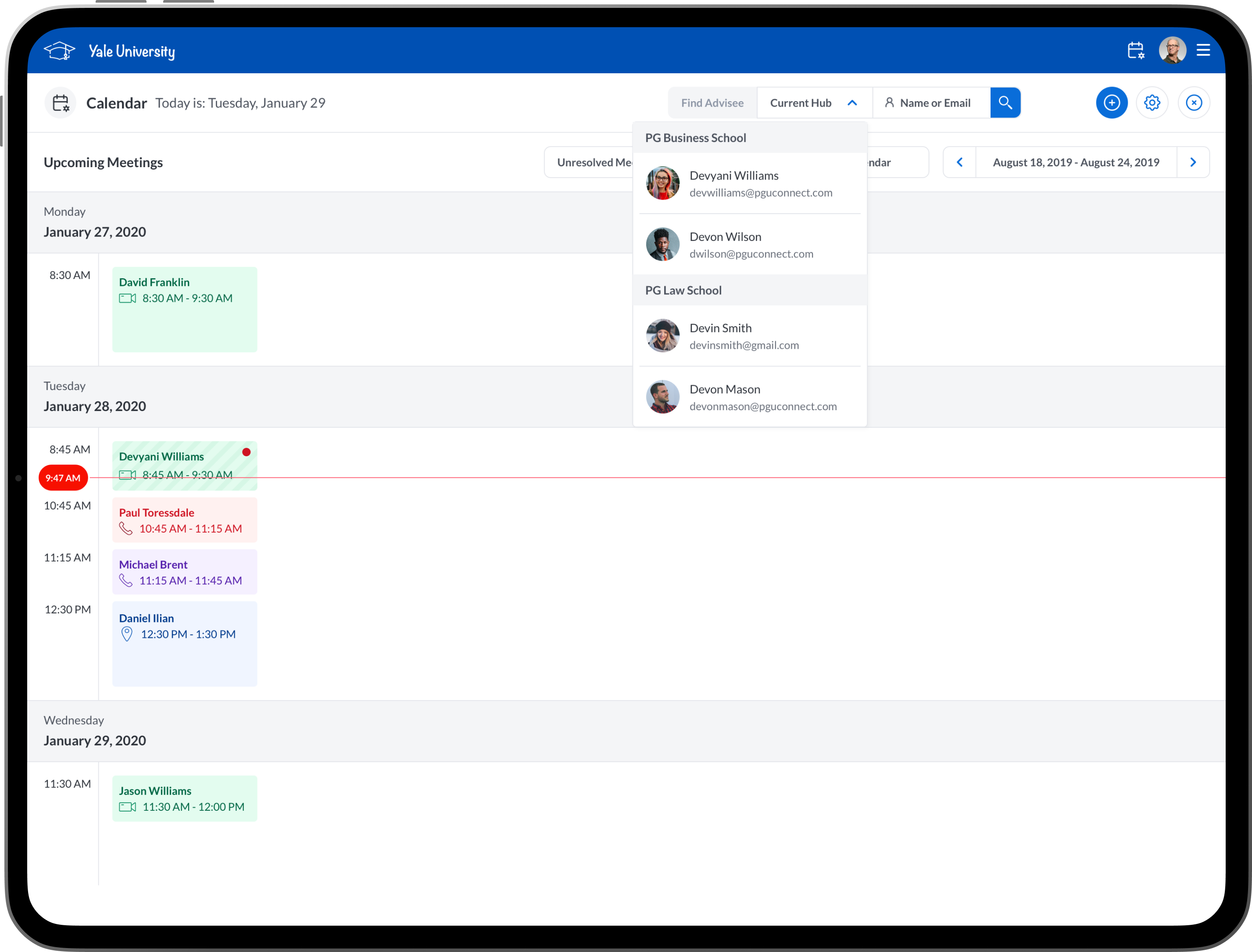Image resolution: width=1252 pixels, height=952 pixels.
Task: Open David Franklin 8:30 AM meeting card
Action: pos(185,309)
